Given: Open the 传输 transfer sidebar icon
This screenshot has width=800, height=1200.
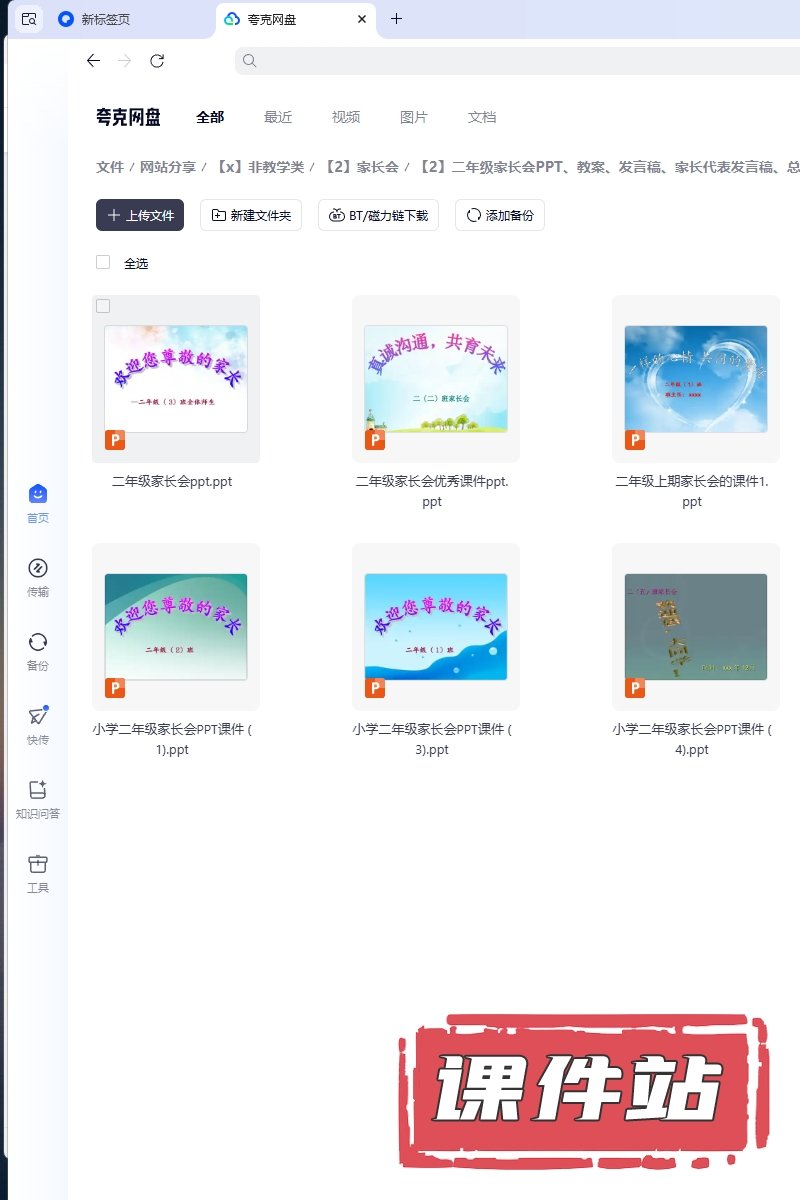Looking at the screenshot, I should coord(38,569).
